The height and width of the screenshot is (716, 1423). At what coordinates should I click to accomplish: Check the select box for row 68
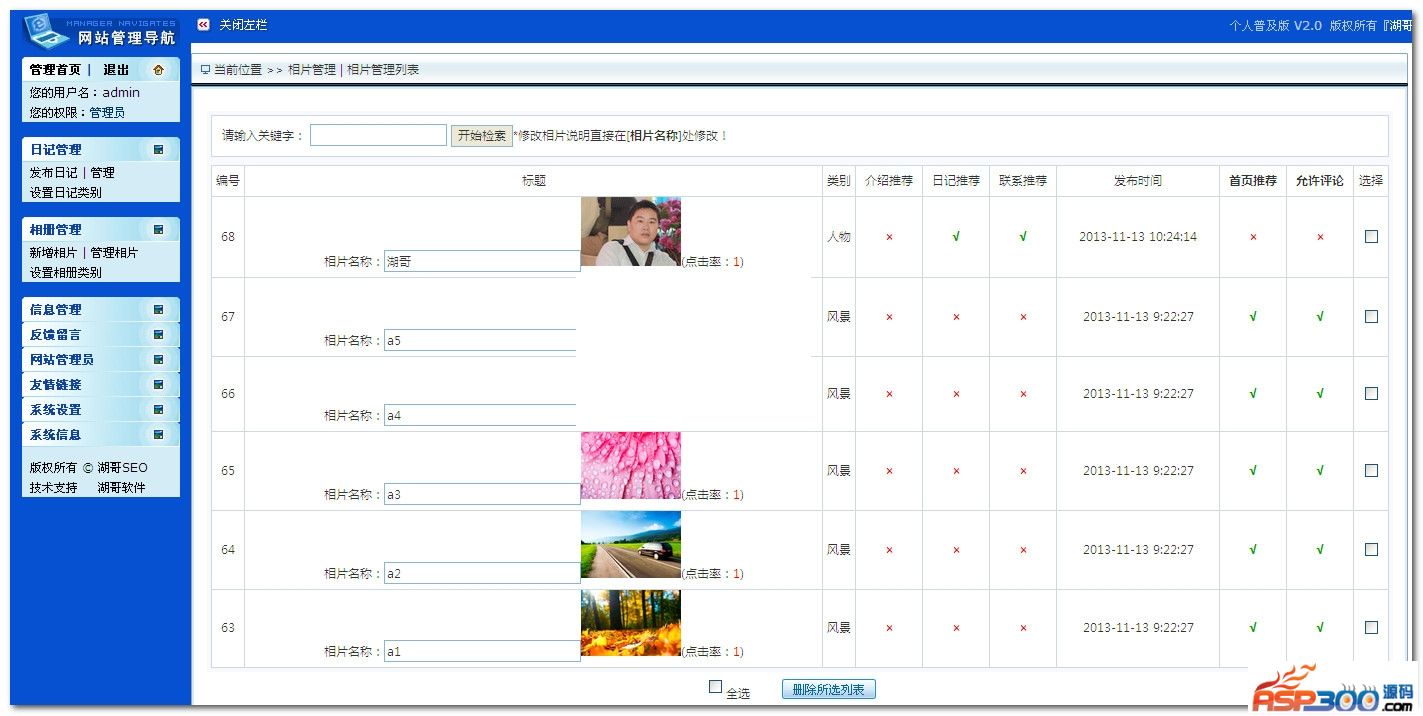pos(1371,237)
